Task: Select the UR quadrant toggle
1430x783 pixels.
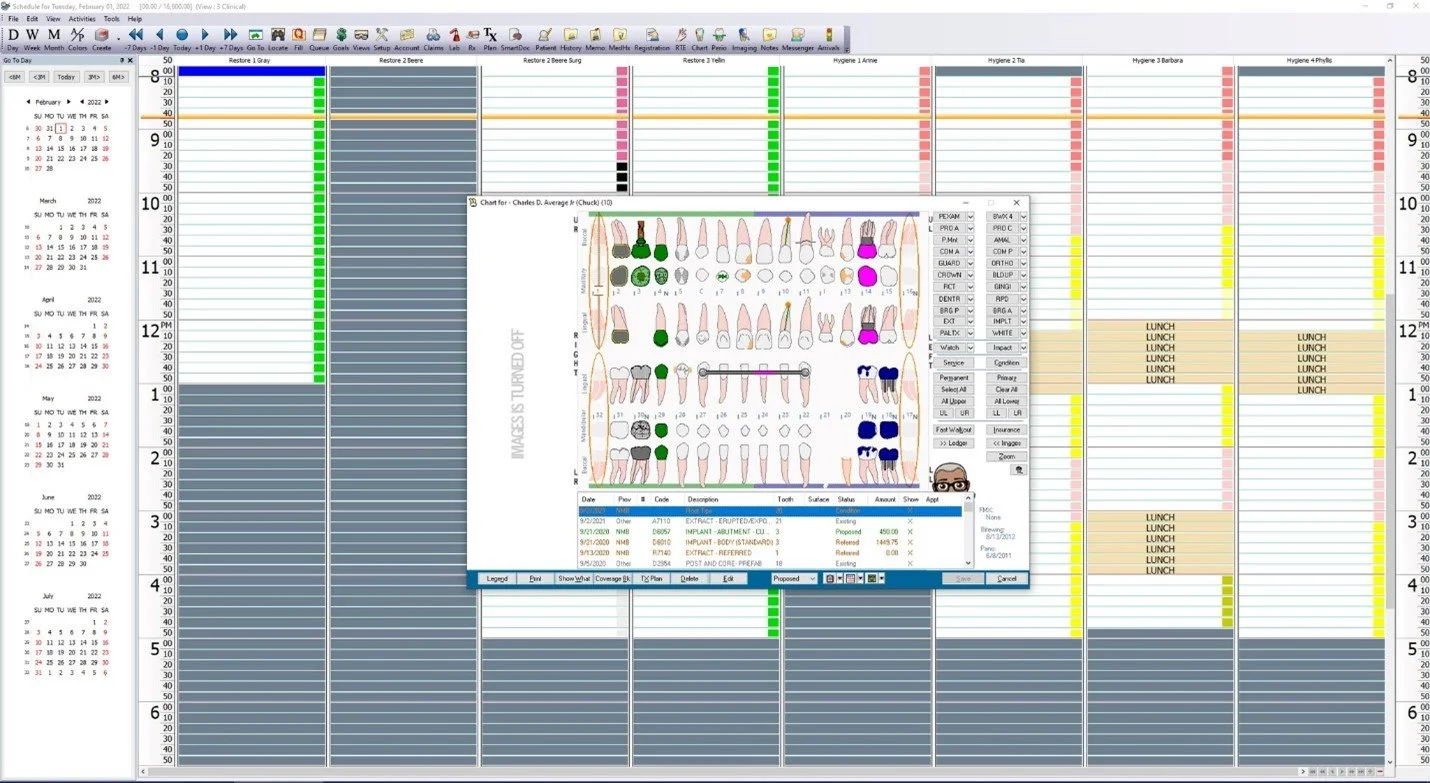Action: coord(964,412)
